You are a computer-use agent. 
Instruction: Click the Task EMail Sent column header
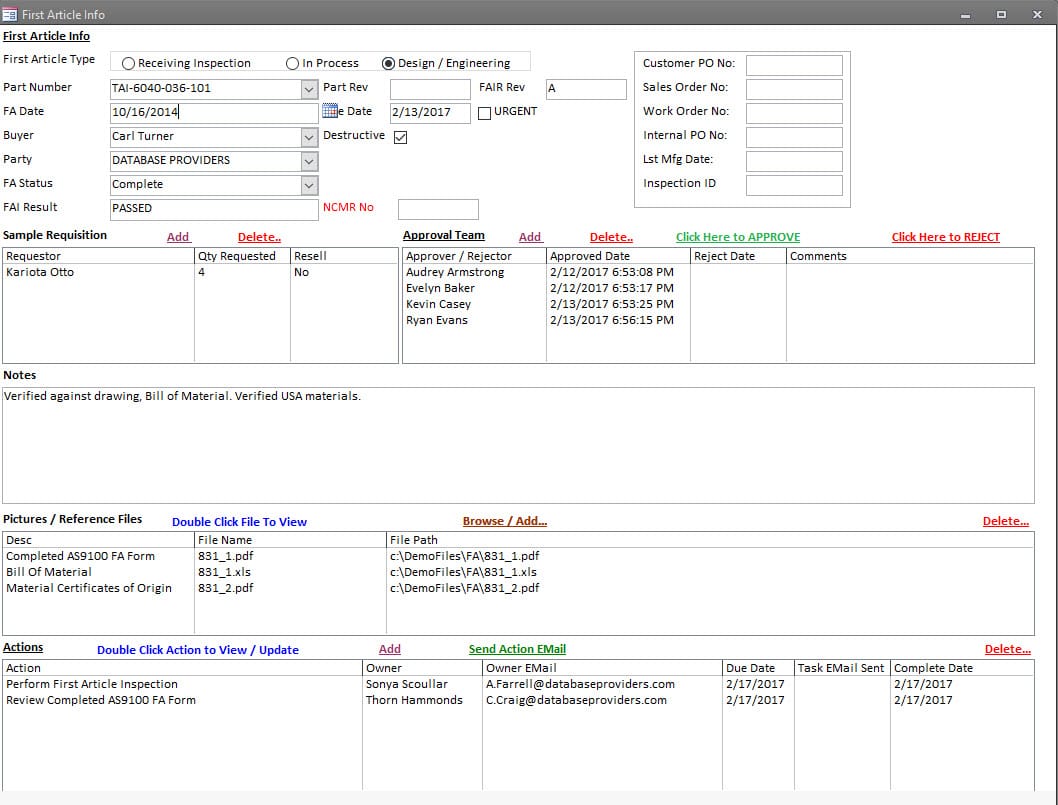click(x=842, y=668)
